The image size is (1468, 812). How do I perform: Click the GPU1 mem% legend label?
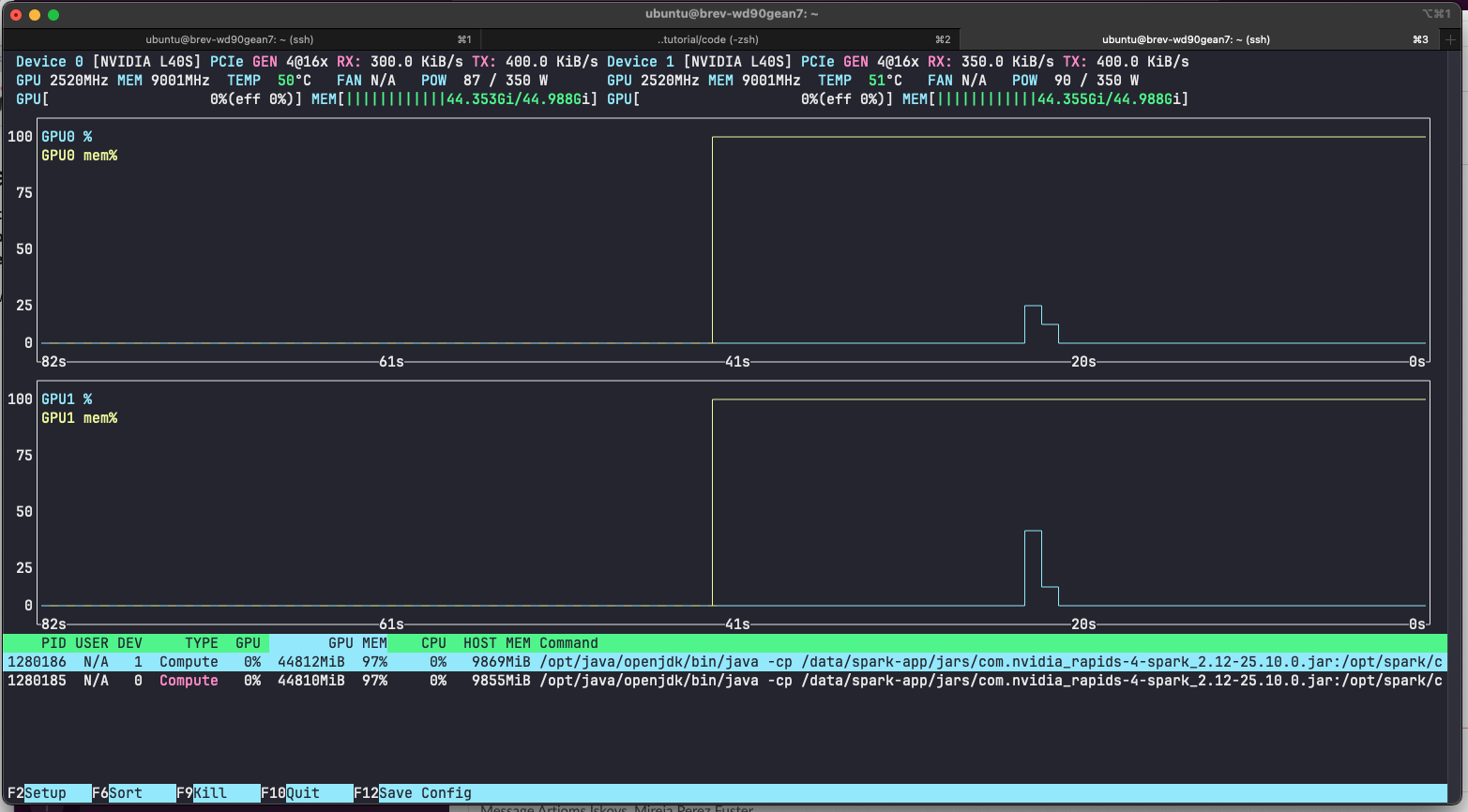[80, 418]
